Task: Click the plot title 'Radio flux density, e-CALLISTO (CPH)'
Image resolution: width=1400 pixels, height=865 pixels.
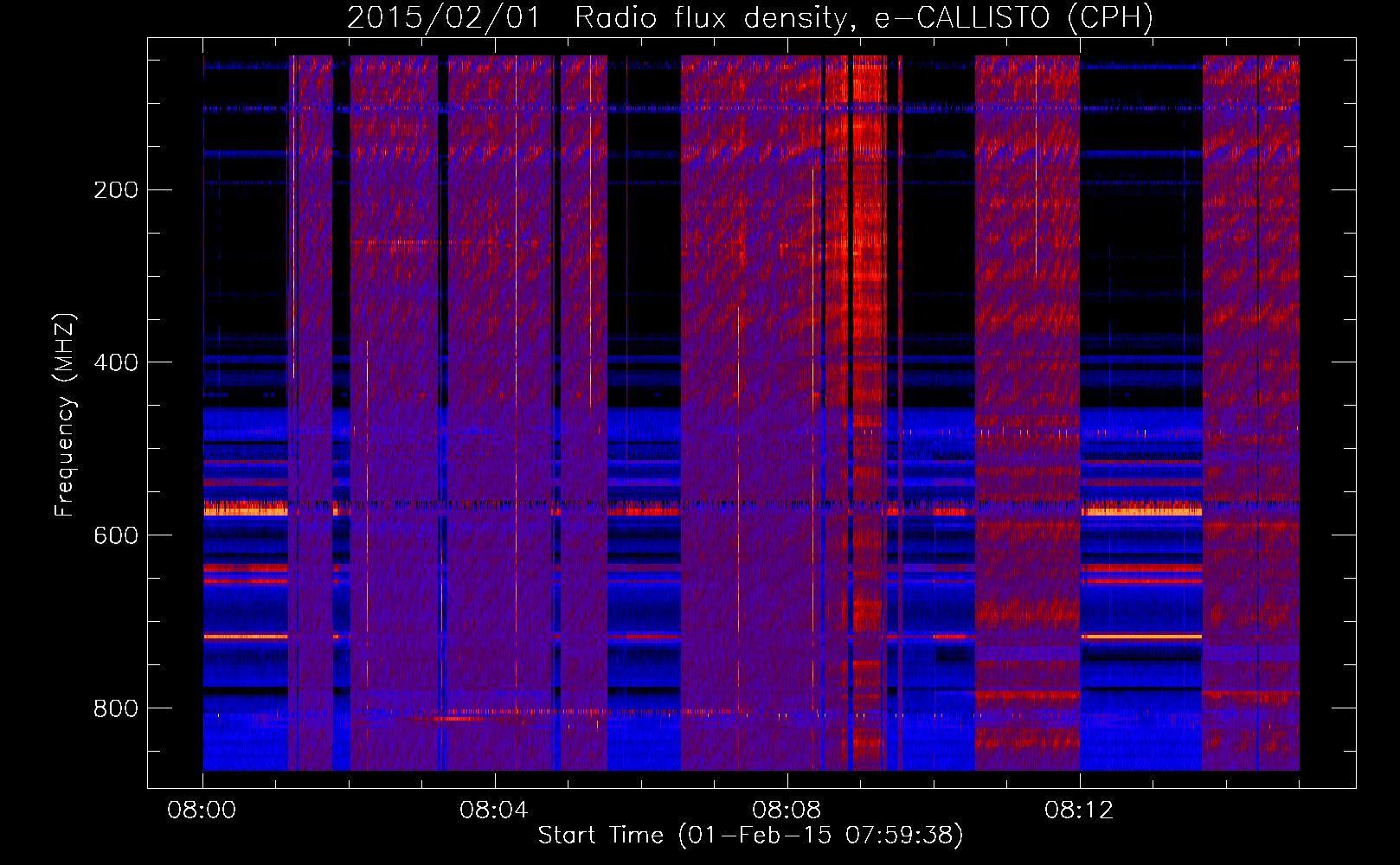Action: pyautogui.click(x=864, y=18)
